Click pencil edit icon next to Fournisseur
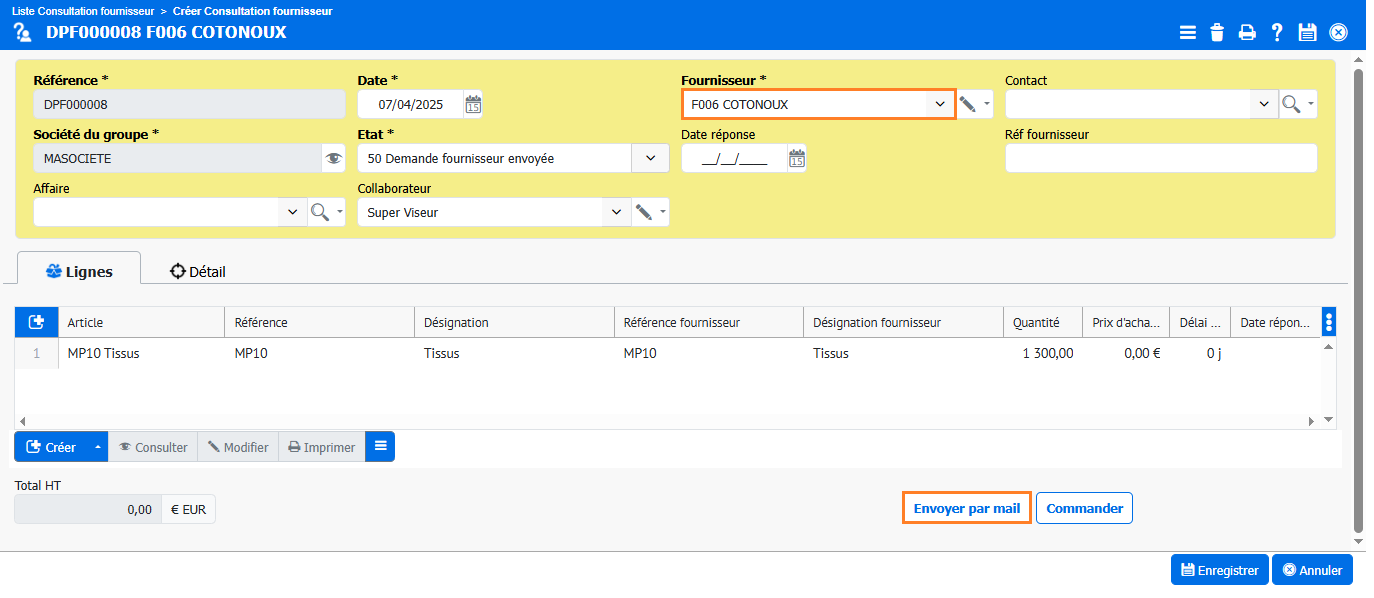Viewport: 1374px width, 598px height. [967, 104]
